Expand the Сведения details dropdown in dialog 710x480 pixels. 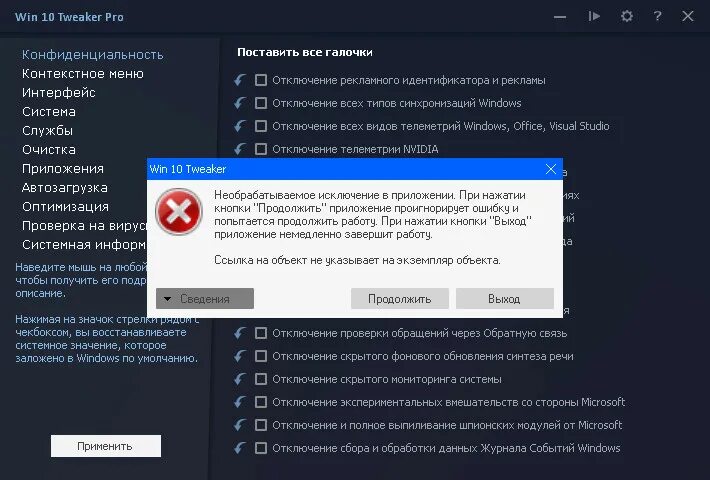pyautogui.click(x=205, y=299)
